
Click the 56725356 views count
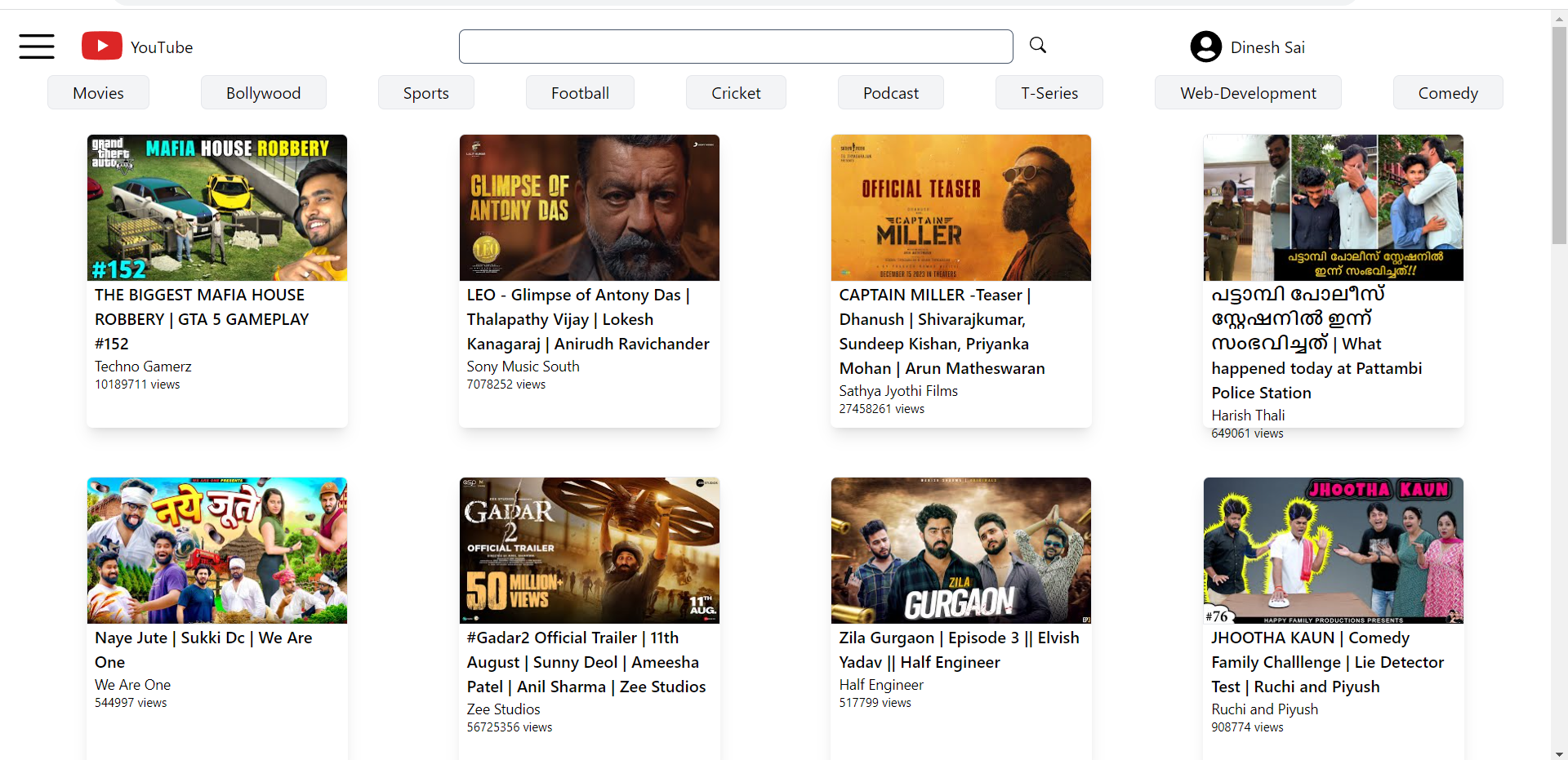coord(510,727)
